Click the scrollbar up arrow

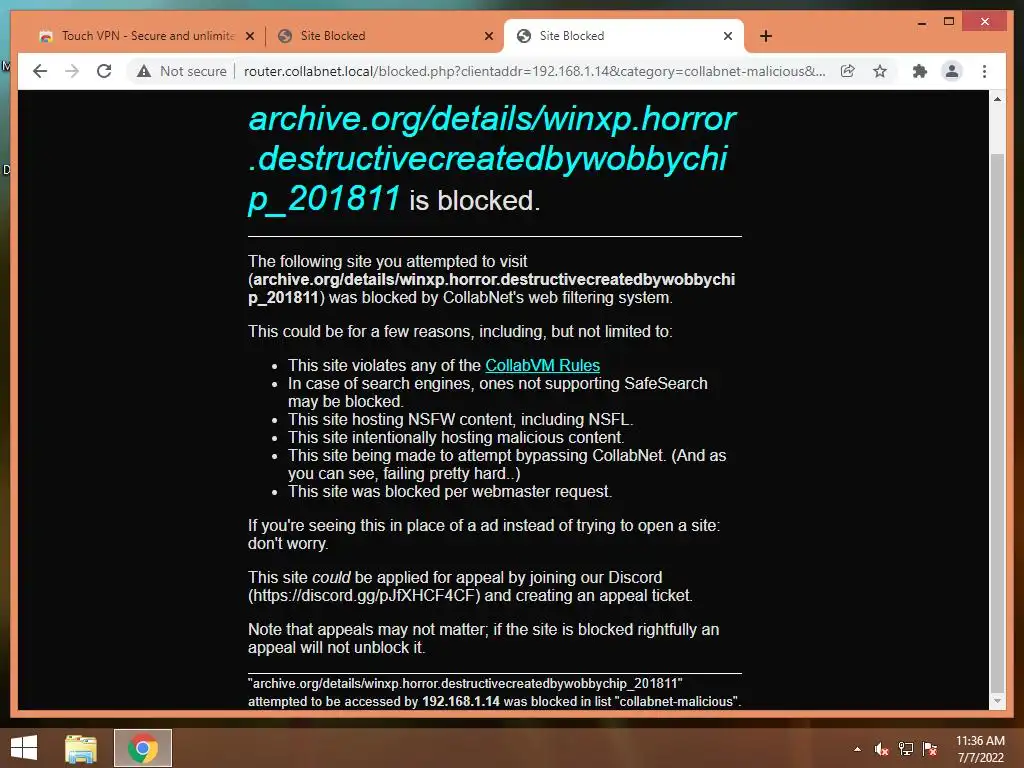click(x=997, y=99)
